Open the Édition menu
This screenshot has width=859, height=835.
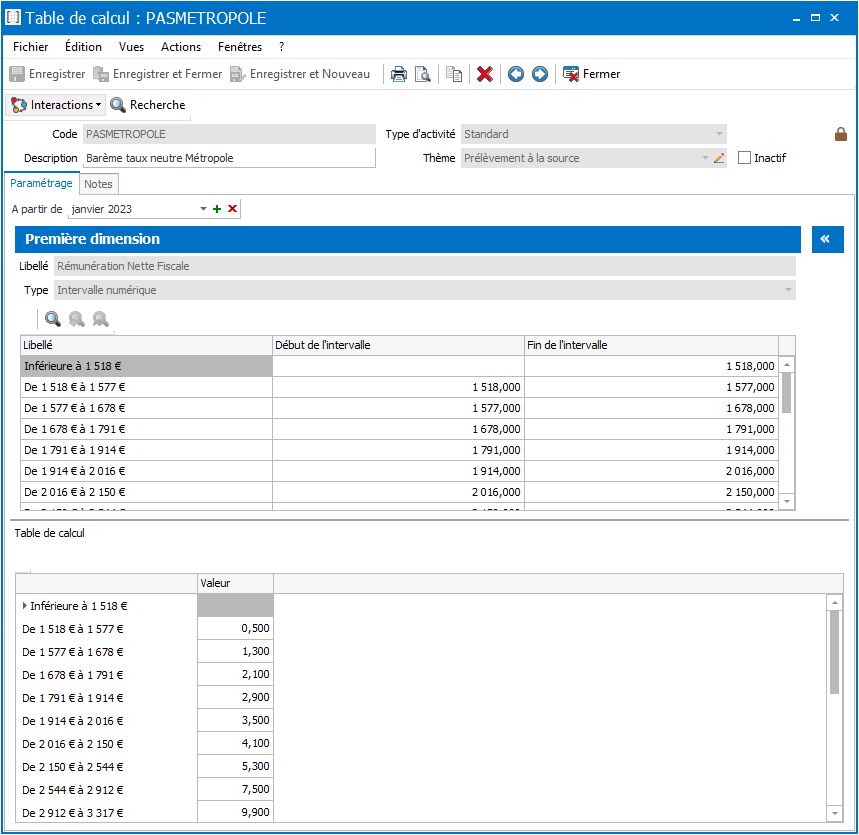(83, 47)
